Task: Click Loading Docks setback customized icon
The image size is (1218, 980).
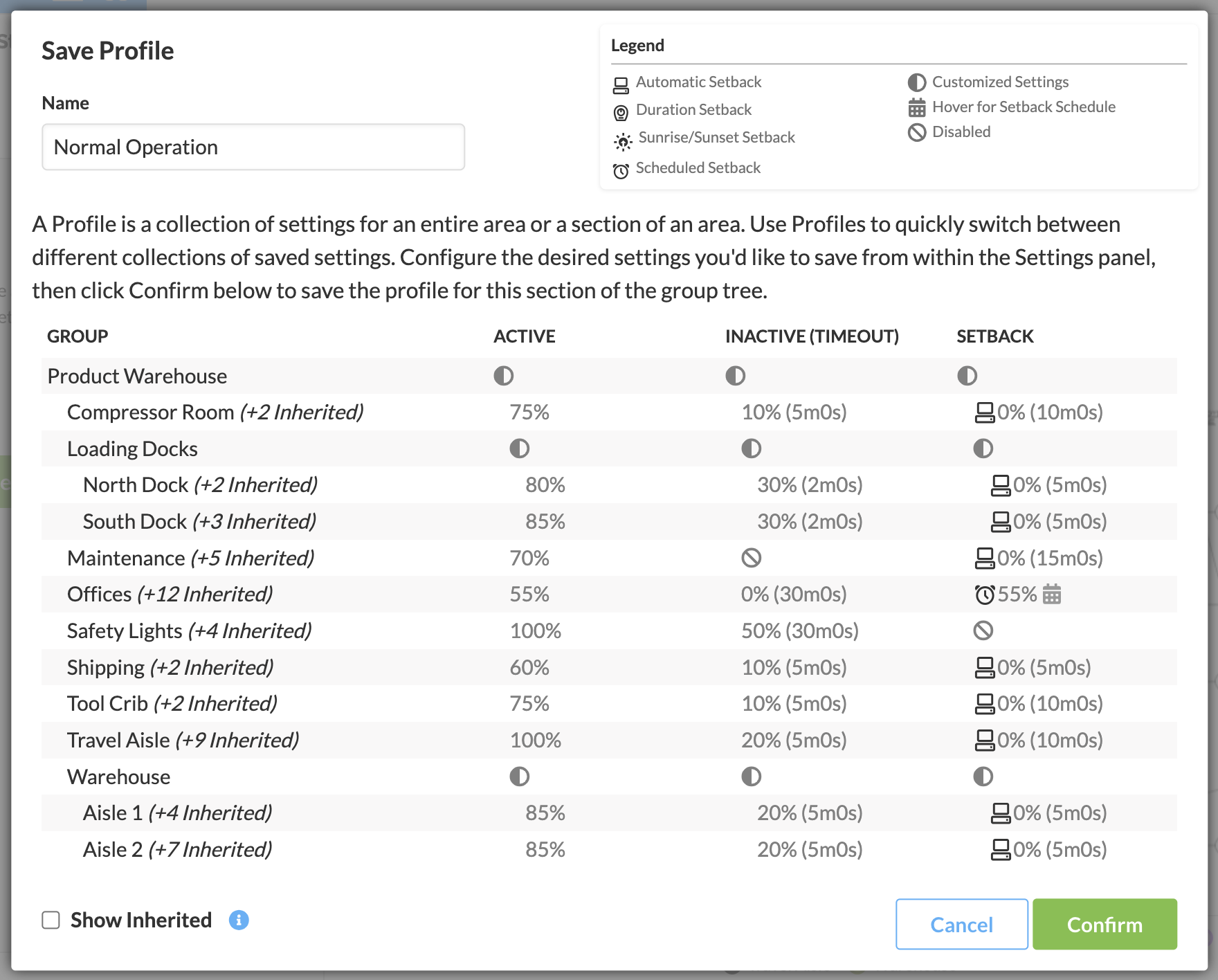Action: (x=983, y=448)
